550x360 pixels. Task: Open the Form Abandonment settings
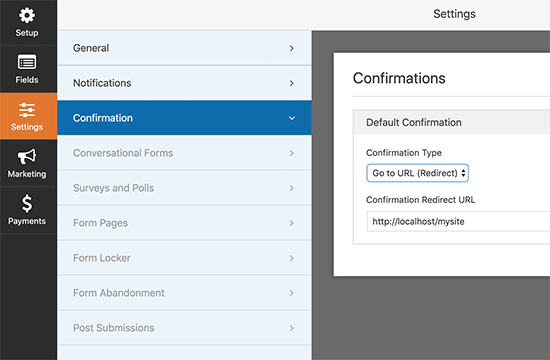tap(185, 293)
